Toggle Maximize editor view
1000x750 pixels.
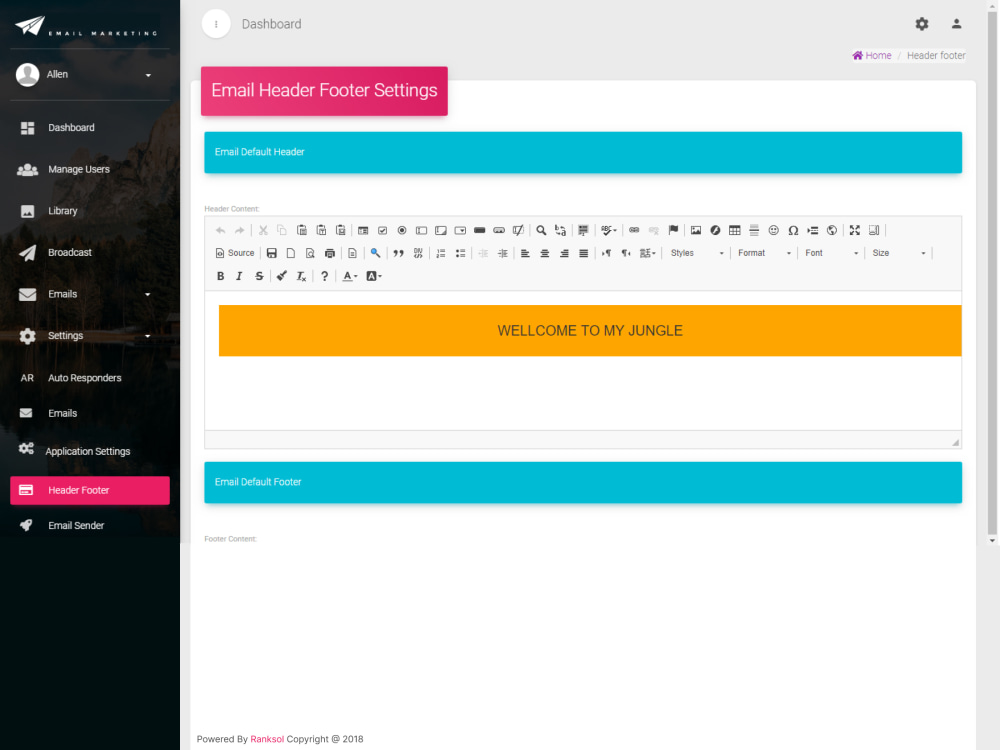pos(855,230)
